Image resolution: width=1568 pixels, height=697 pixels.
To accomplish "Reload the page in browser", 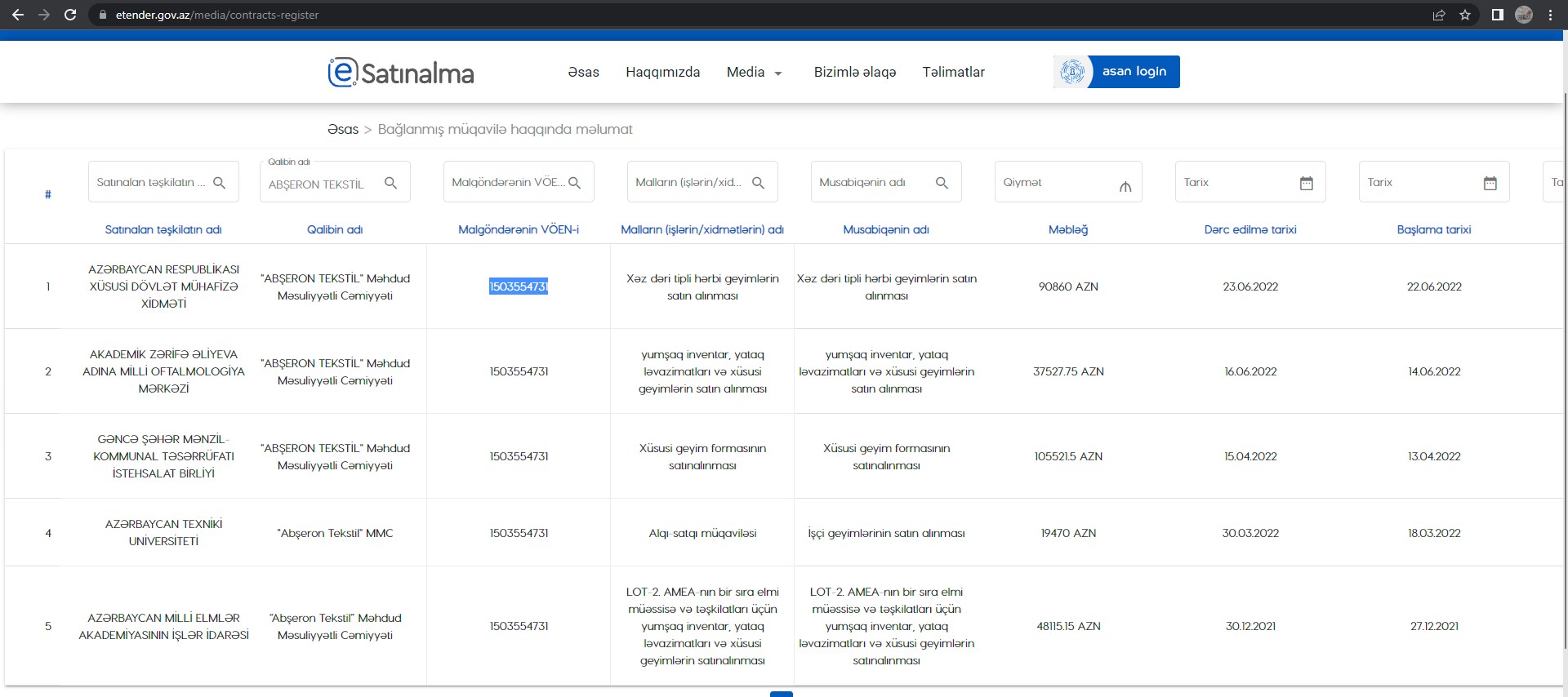I will click(x=70, y=15).
